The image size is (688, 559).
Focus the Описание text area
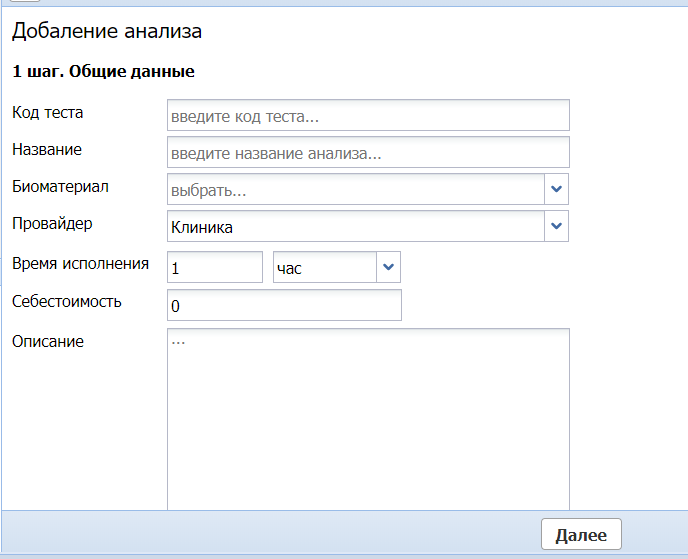(x=368, y=420)
